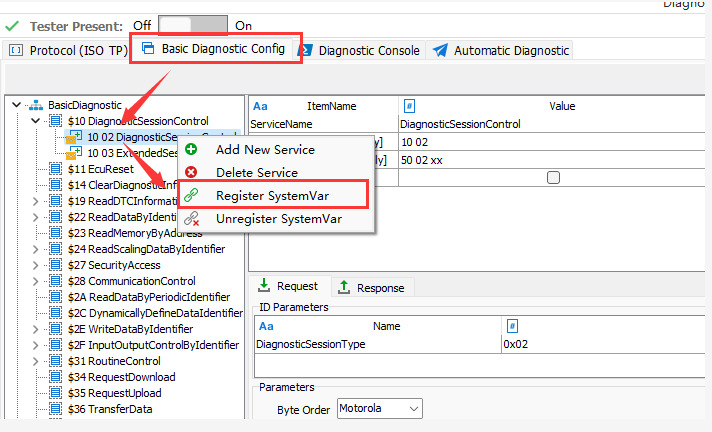Switch to the Diagnostic Console tab
712x432 pixels.
click(360, 50)
